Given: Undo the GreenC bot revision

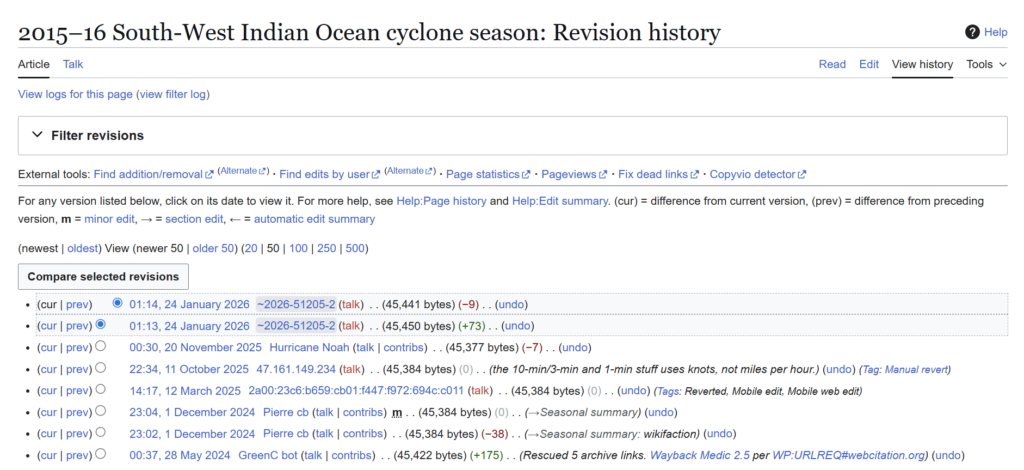Looking at the screenshot, I should tap(948, 455).
